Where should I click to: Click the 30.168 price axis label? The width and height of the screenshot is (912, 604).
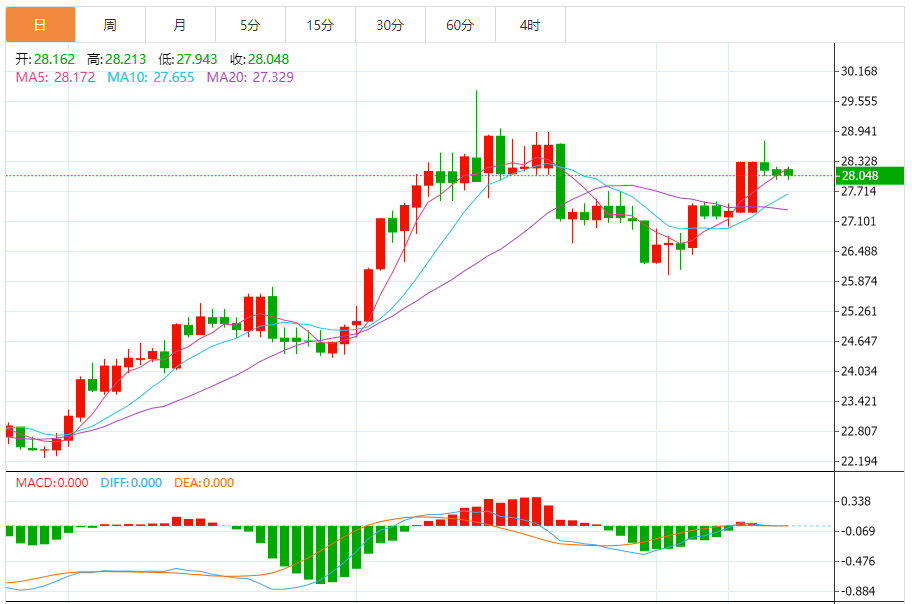tap(859, 72)
